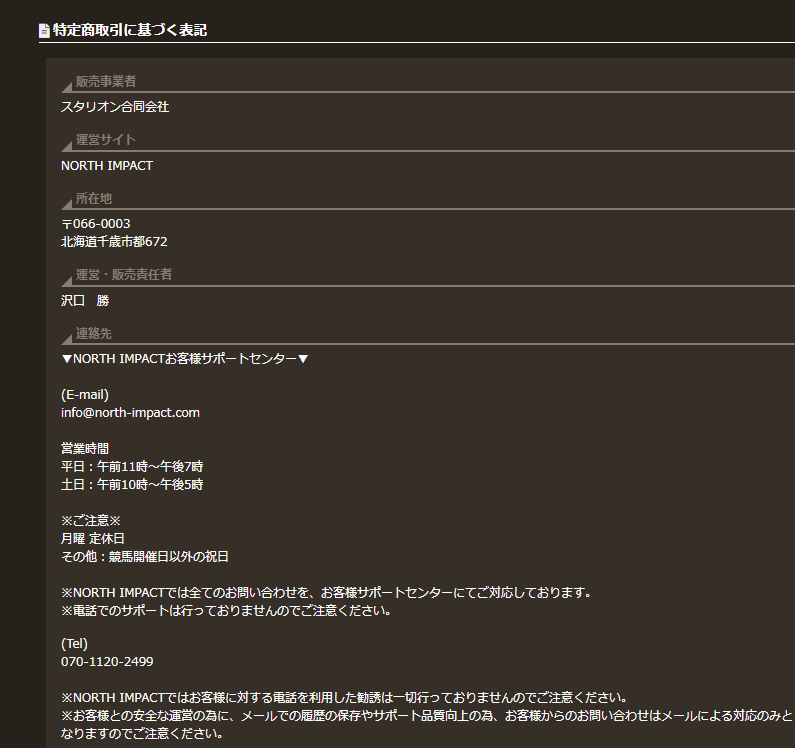The image size is (795, 748).
Task: Click the 連絡先 section label
Action: tap(94, 333)
